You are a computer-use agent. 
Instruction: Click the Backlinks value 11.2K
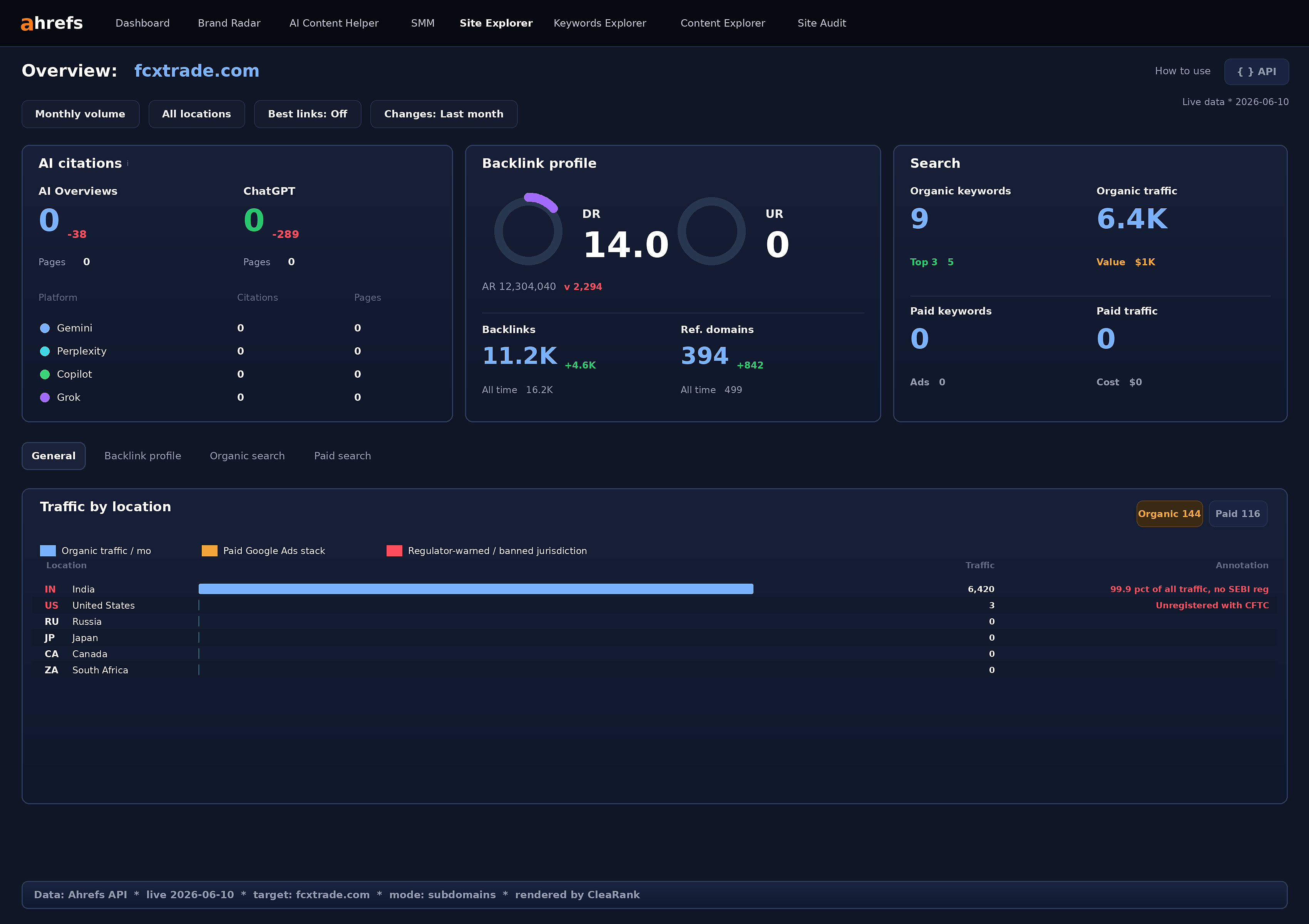[x=520, y=356]
